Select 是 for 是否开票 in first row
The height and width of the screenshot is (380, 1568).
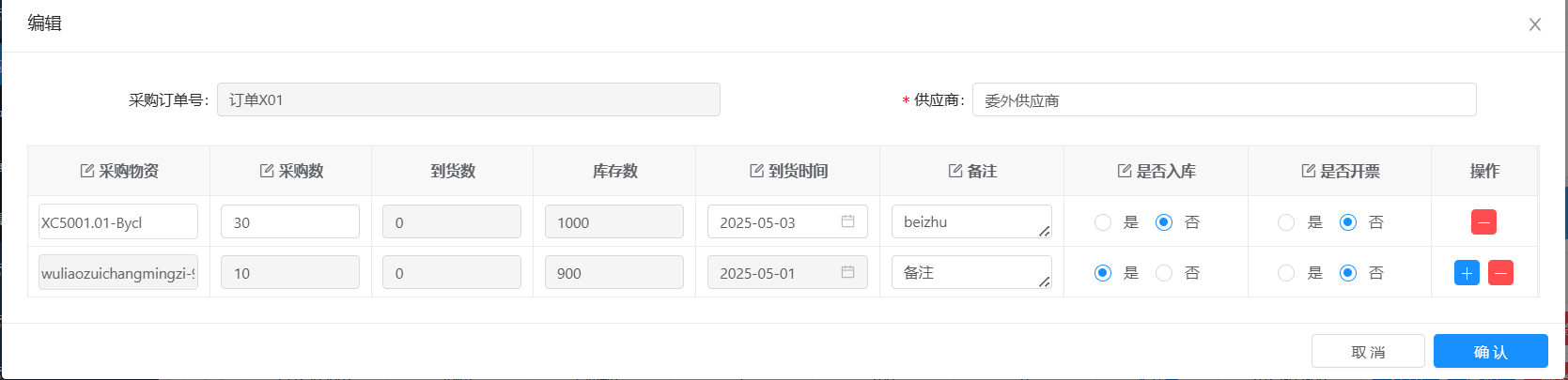(1286, 222)
